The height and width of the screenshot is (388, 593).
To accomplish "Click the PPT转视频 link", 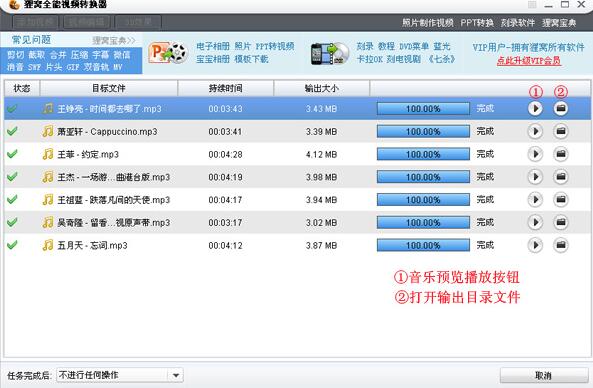I will click(275, 46).
